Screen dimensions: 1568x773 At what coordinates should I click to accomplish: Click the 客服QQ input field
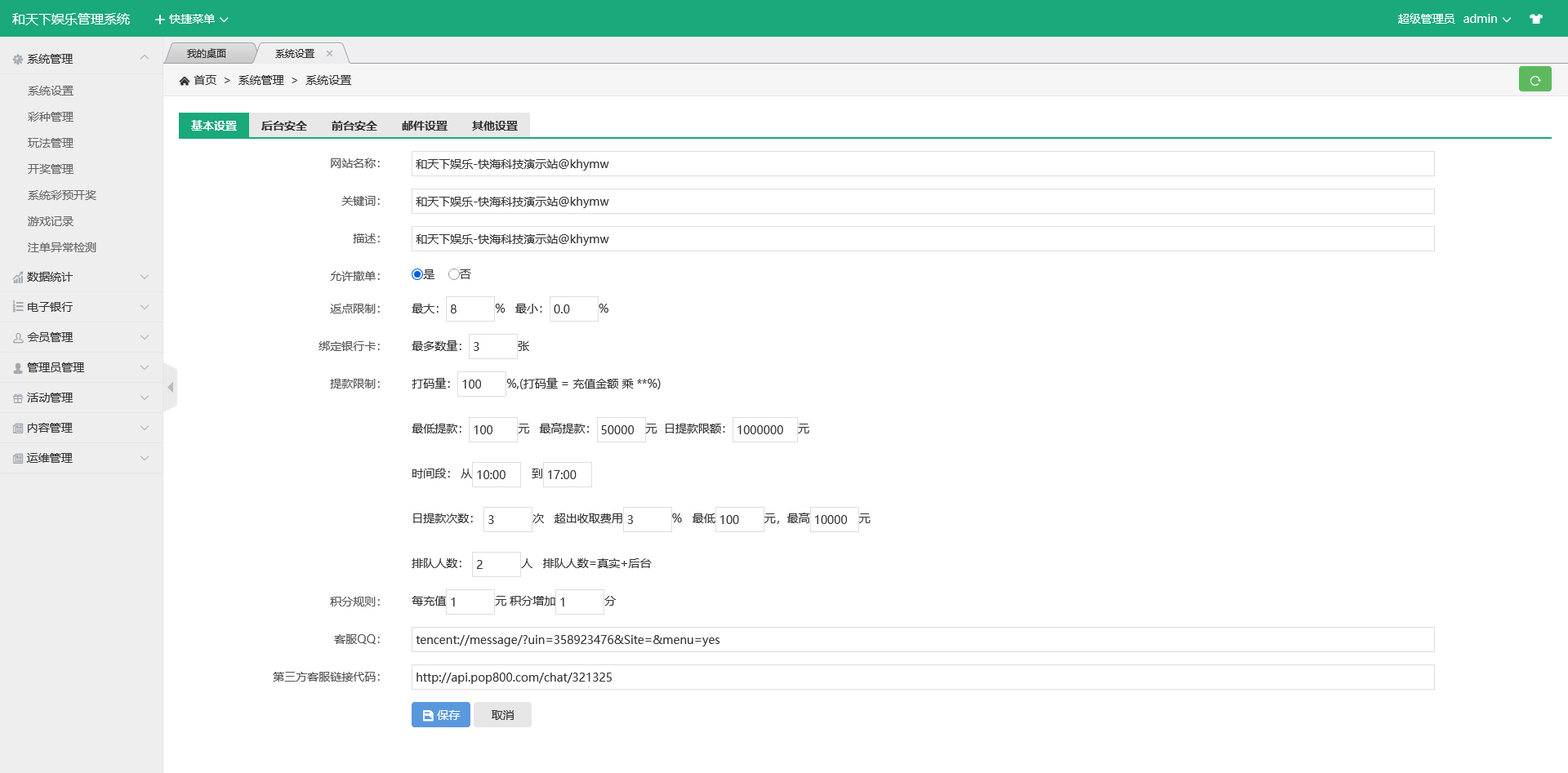(x=922, y=640)
